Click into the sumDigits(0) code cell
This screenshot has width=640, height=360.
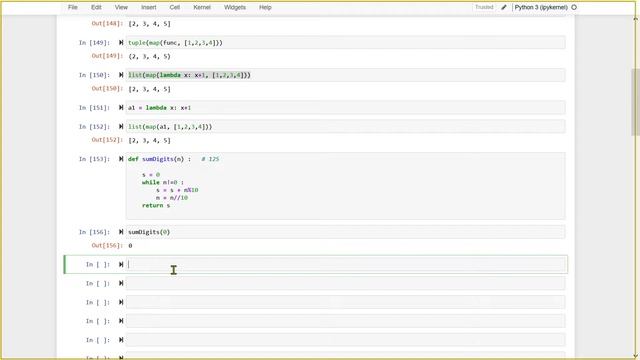tap(345, 232)
